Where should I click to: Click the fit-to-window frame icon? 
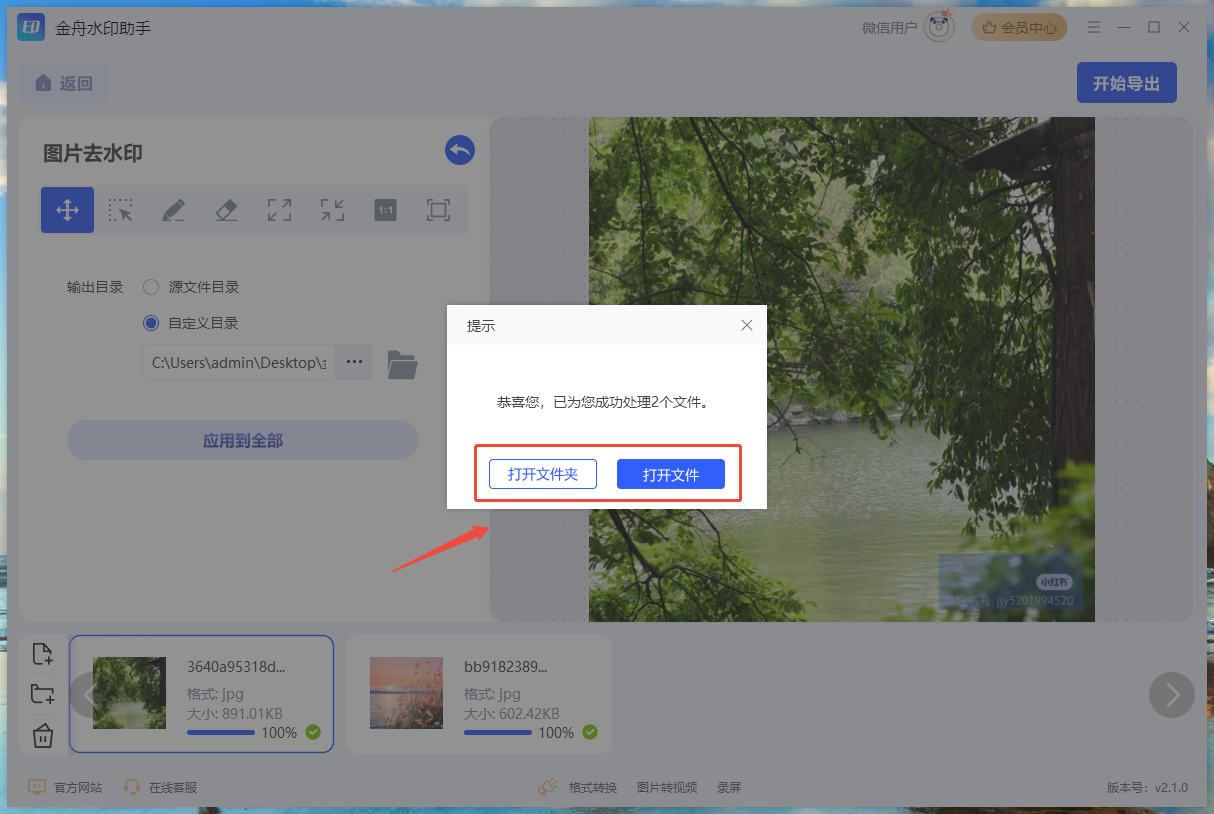point(438,210)
